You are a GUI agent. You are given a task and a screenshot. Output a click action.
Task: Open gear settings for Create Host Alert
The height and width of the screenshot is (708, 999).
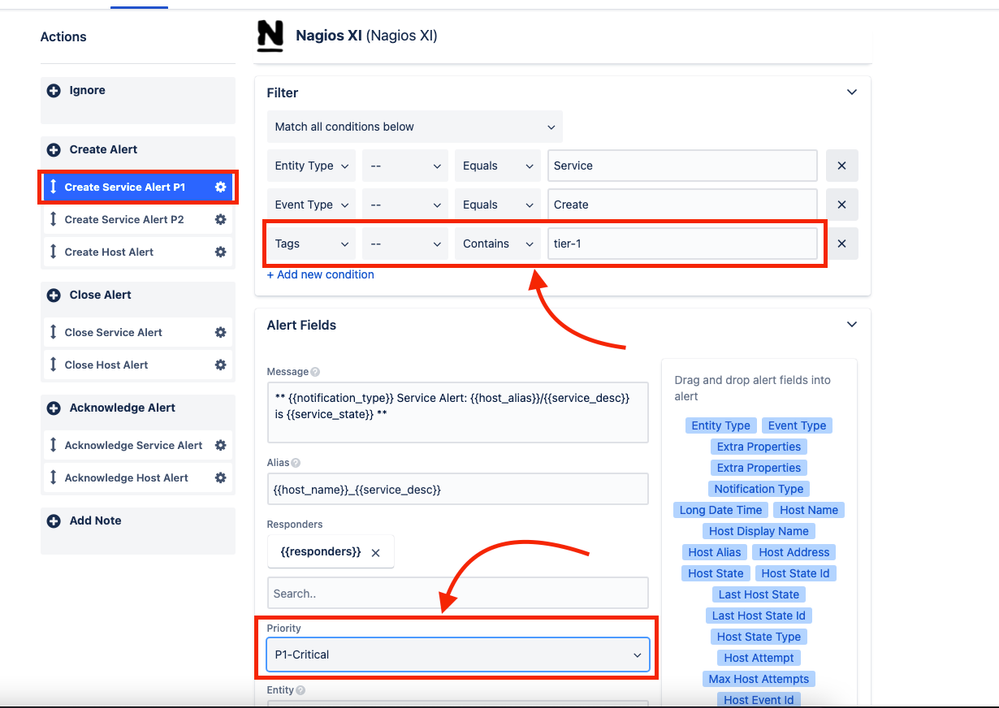click(x=220, y=252)
